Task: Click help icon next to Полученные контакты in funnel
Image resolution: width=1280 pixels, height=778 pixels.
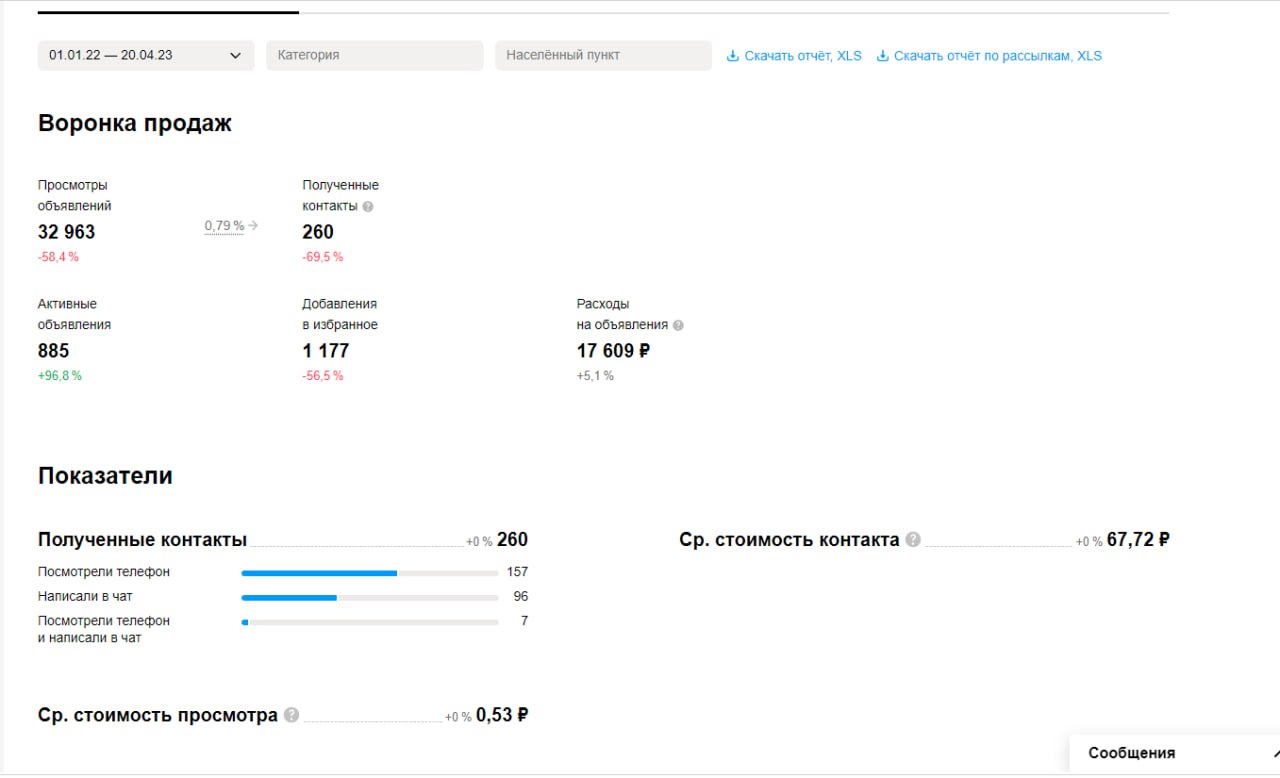Action: (368, 207)
